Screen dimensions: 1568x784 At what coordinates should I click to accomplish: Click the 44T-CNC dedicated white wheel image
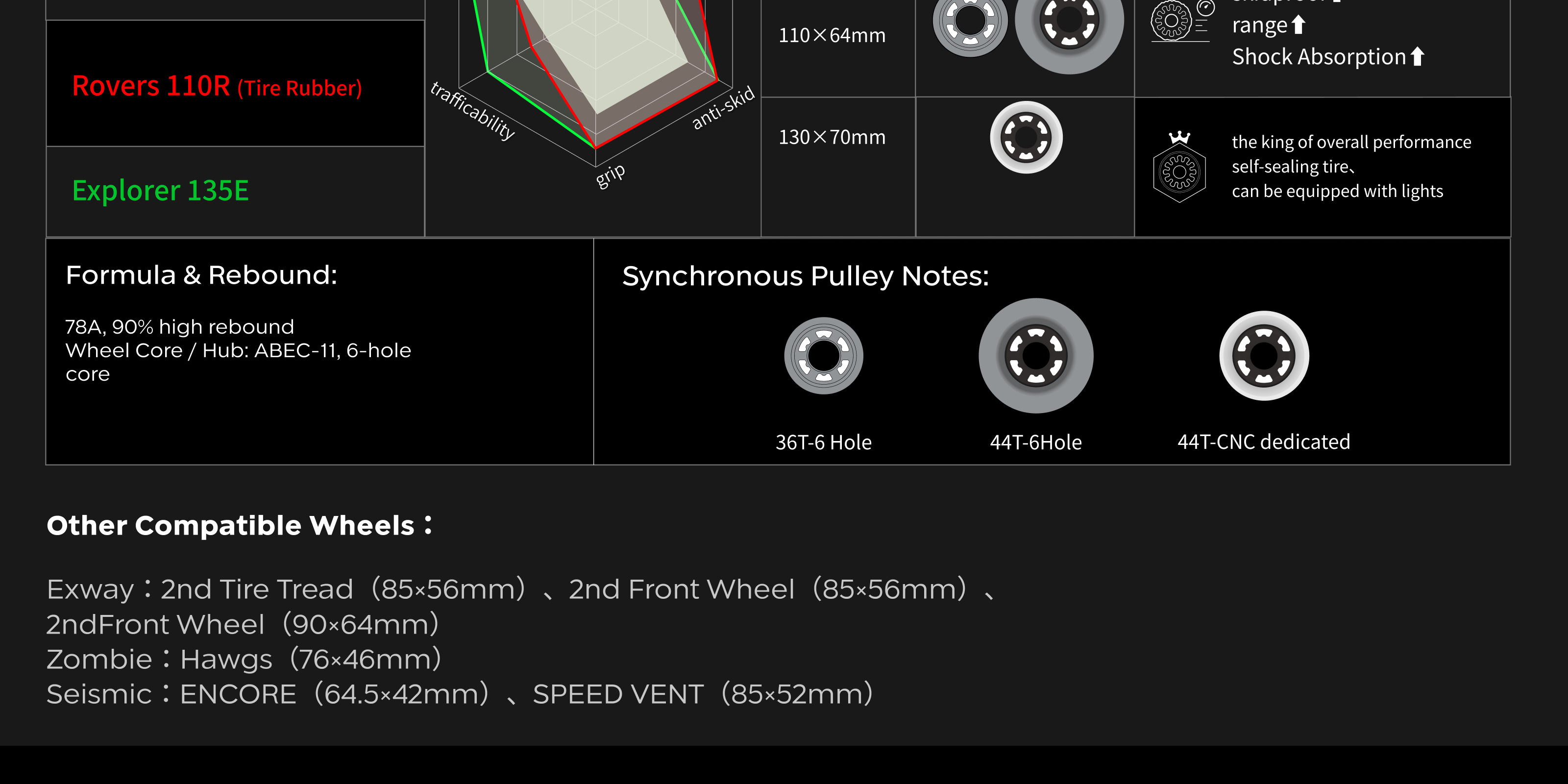pos(1264,355)
